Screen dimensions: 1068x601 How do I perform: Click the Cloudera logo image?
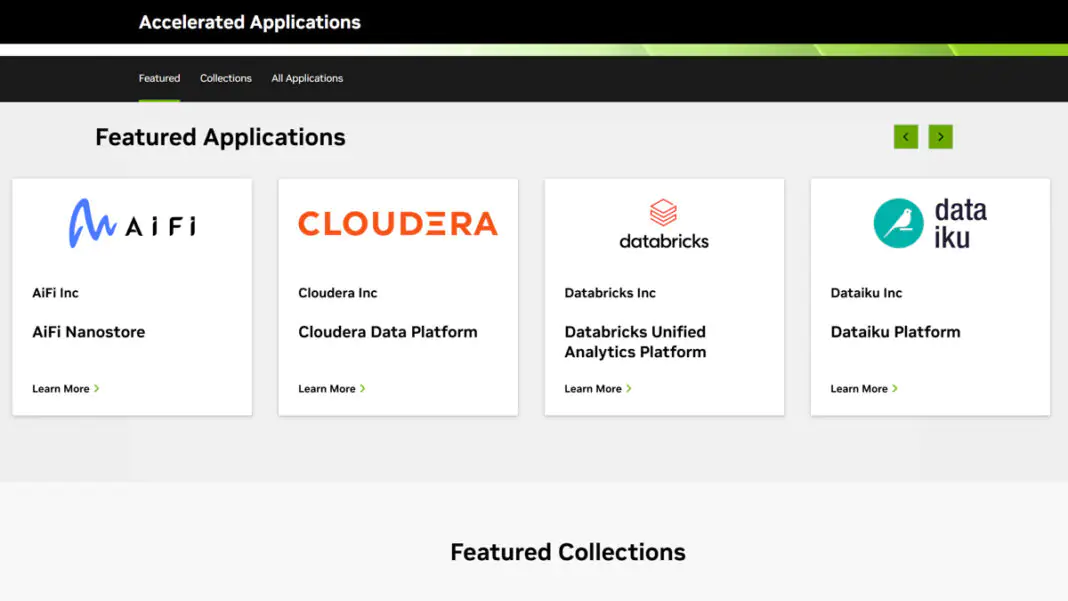(397, 223)
